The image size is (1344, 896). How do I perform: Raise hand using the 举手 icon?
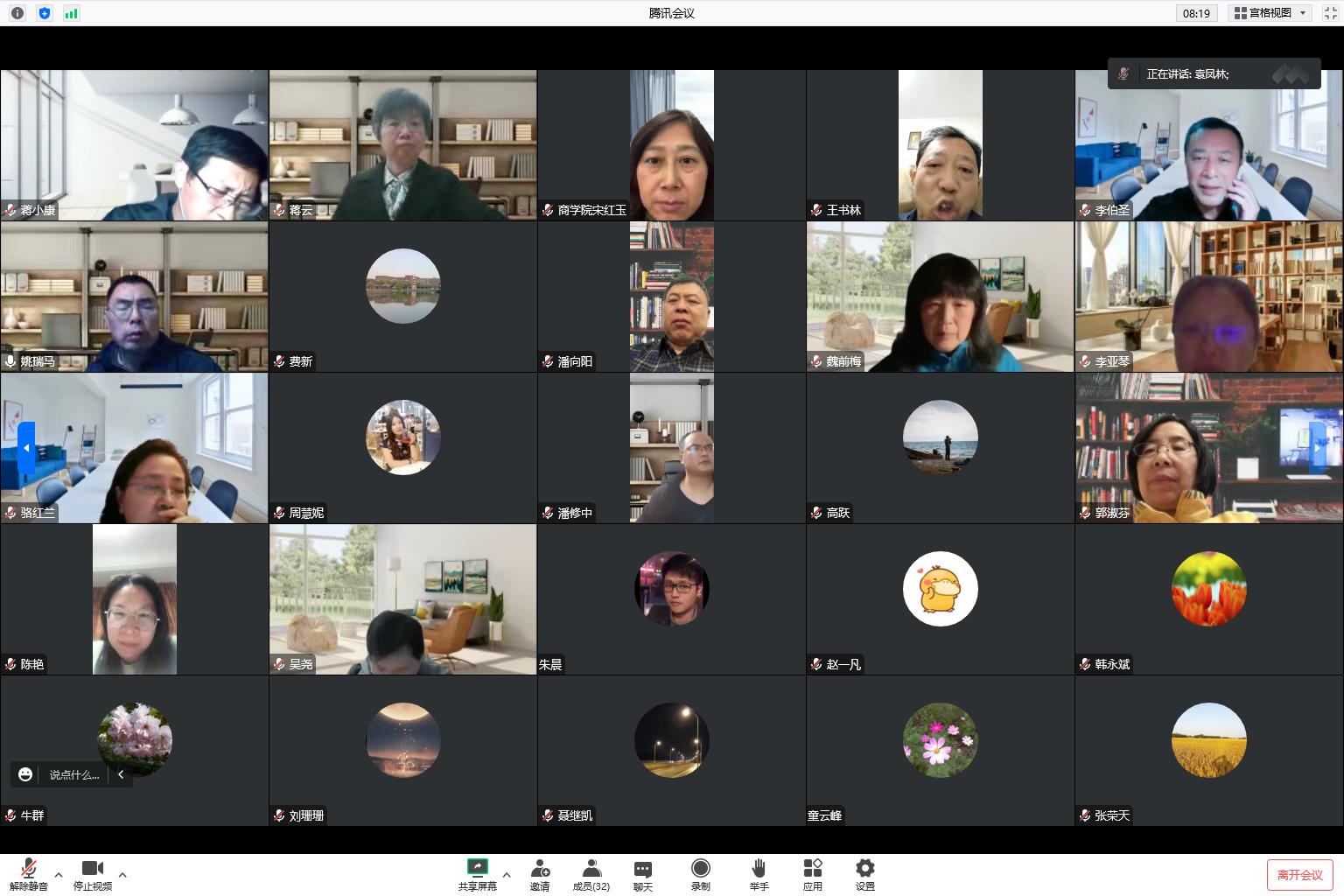[x=759, y=874]
